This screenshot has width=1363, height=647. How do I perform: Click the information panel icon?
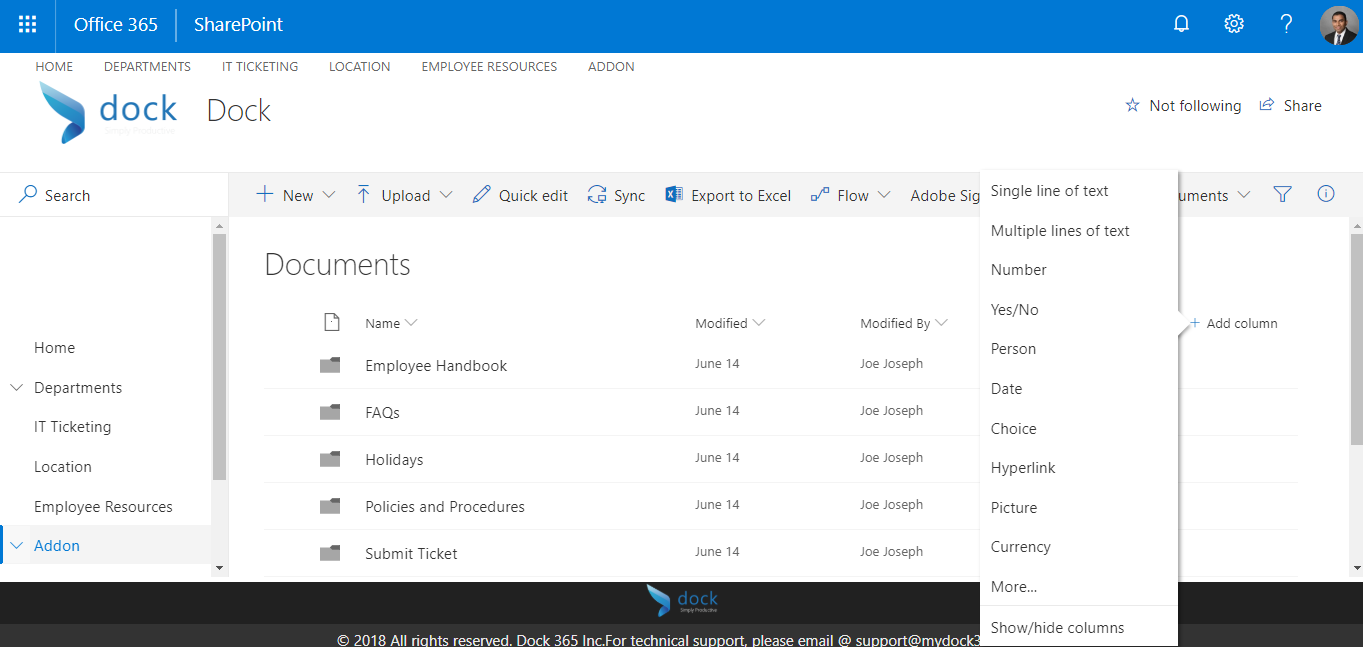[x=1325, y=194]
